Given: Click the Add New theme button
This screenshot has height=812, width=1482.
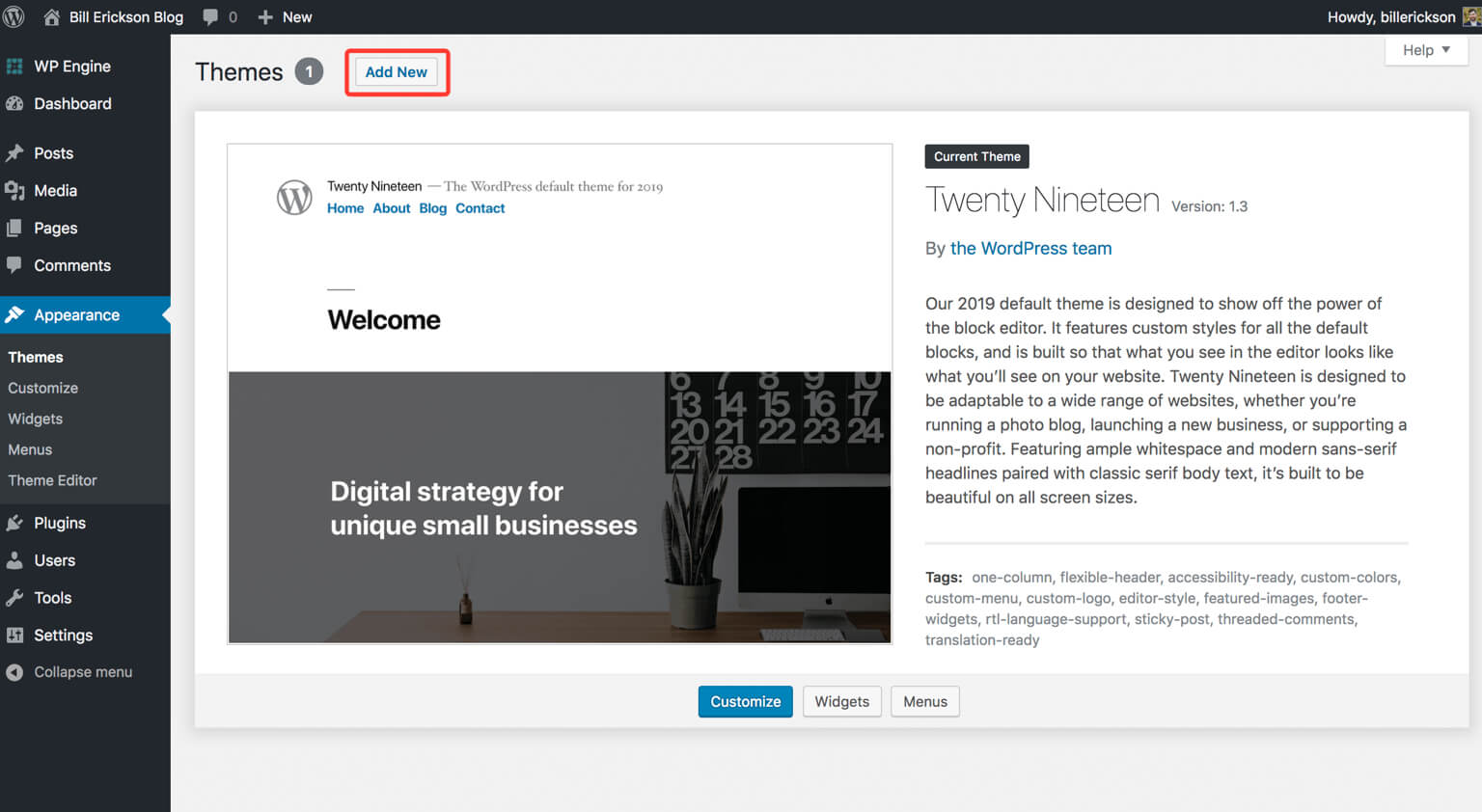Looking at the screenshot, I should click(x=397, y=72).
